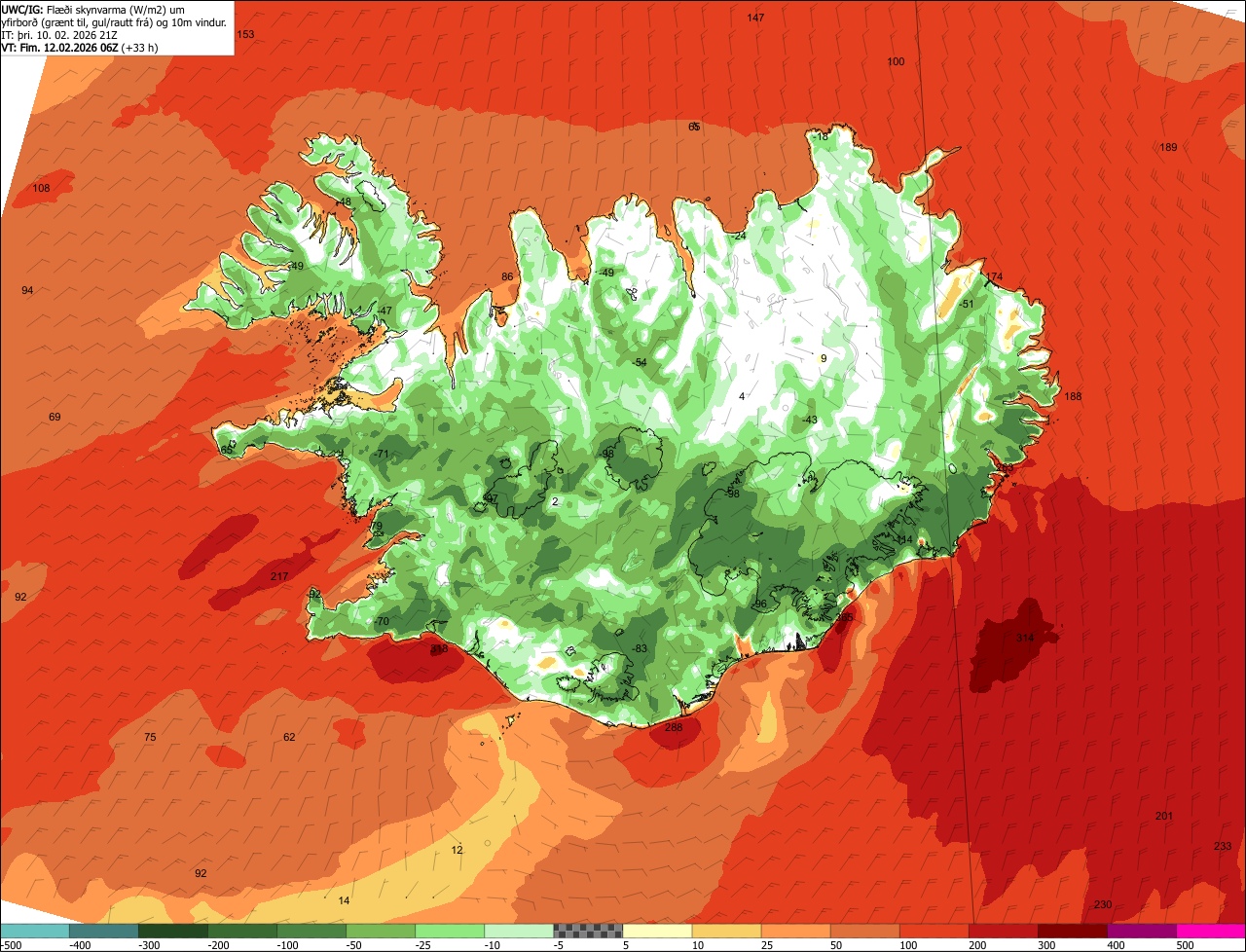Click the legend swatch between -25 and -10

point(450,931)
